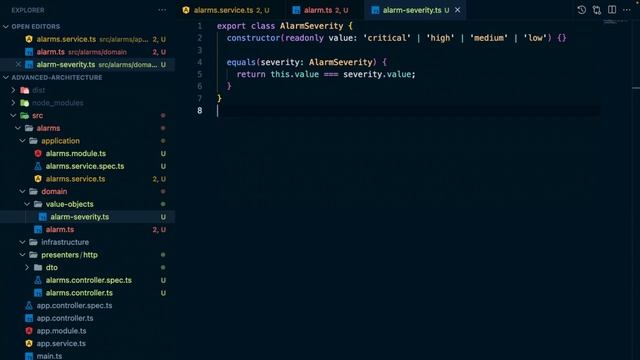The height and width of the screenshot is (360, 640).
Task: Open alarms.controller.spec.ts file
Action: [87, 280]
